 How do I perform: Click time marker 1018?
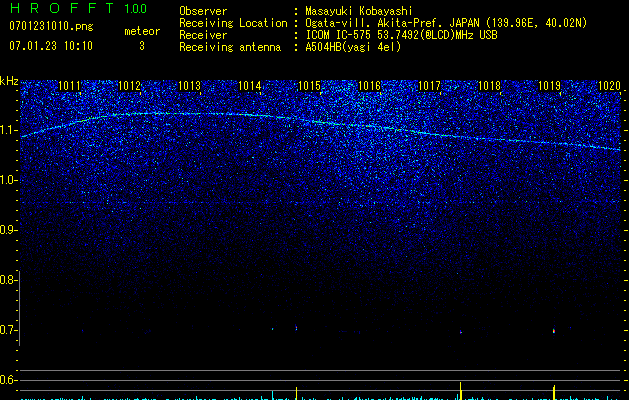tap(489, 86)
